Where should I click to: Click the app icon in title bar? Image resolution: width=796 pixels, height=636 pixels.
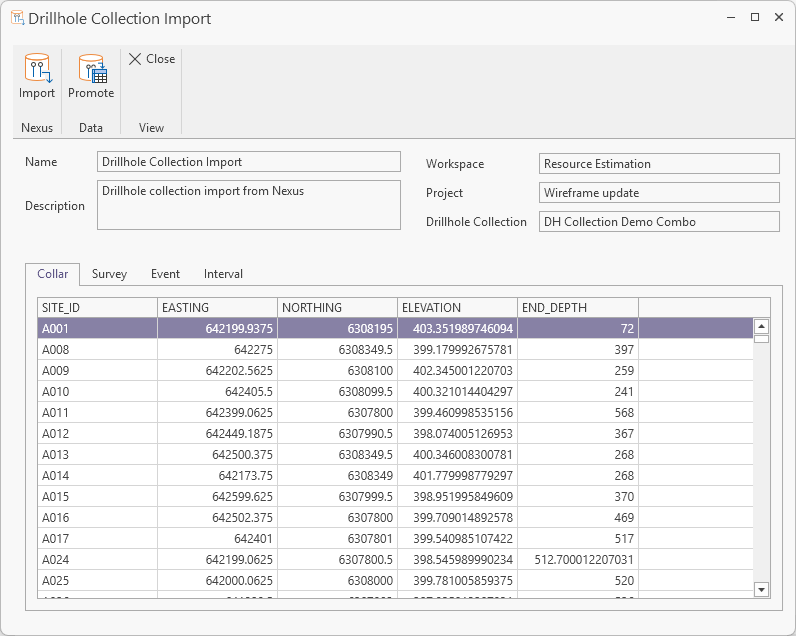16,18
